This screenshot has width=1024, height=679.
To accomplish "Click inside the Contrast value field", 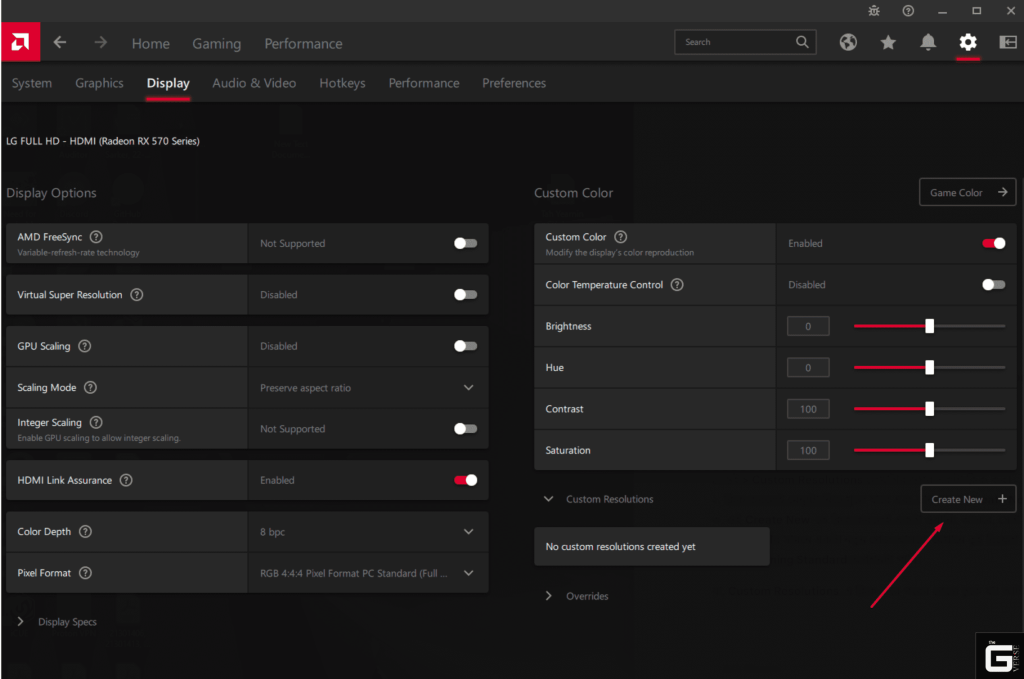I will pyautogui.click(x=807, y=408).
